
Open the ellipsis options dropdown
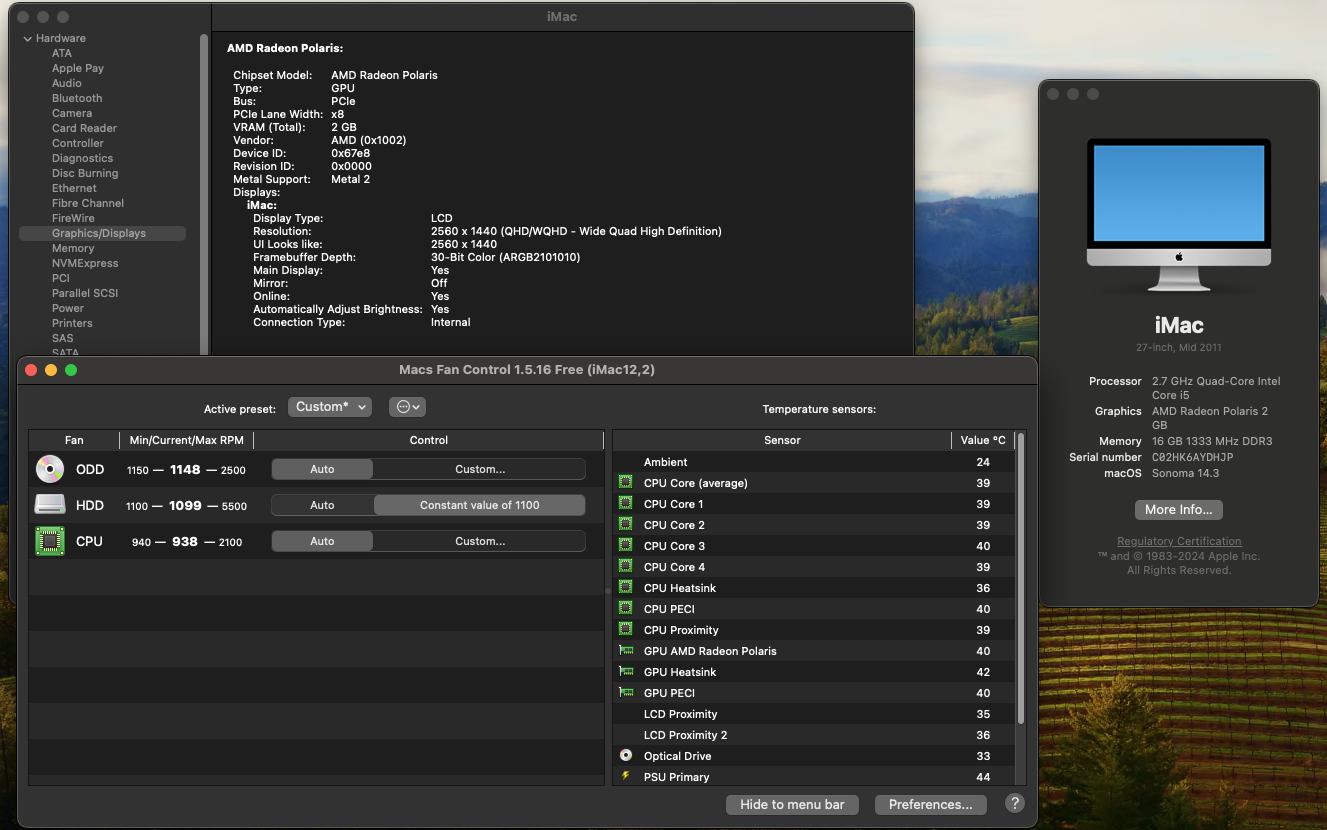(x=408, y=407)
